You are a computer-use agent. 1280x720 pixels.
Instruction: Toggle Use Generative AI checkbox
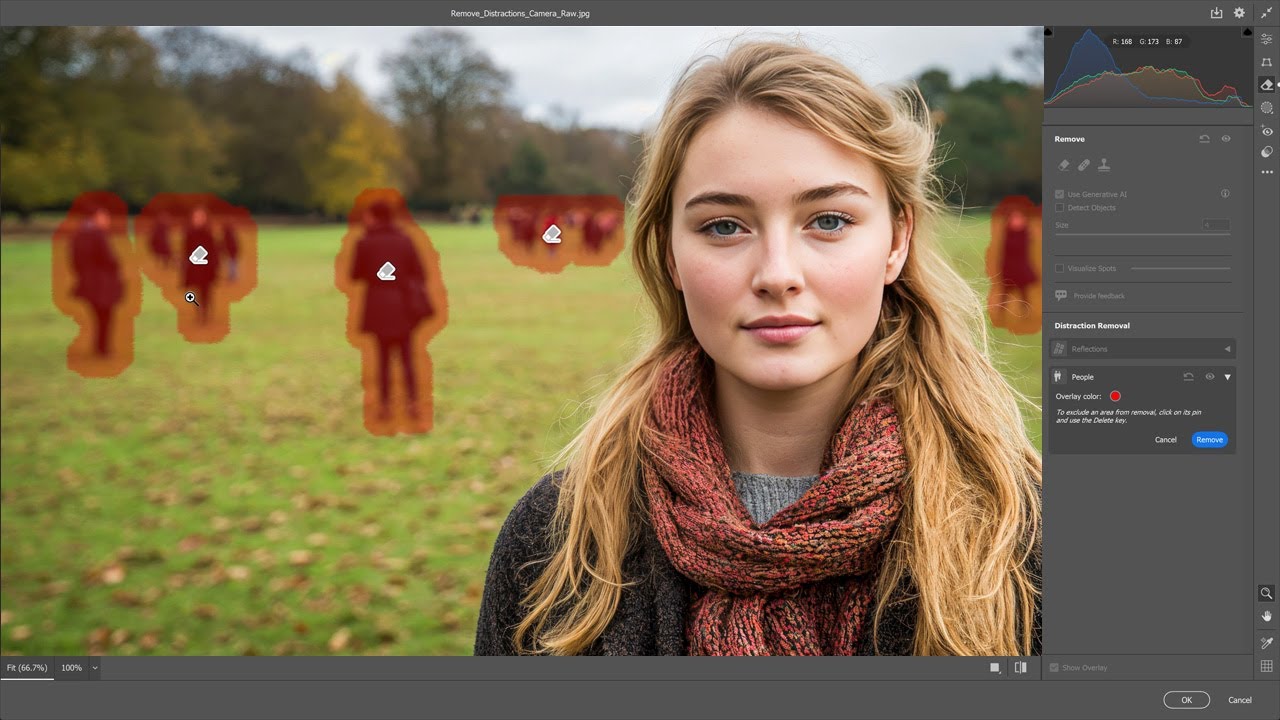[x=1060, y=194]
